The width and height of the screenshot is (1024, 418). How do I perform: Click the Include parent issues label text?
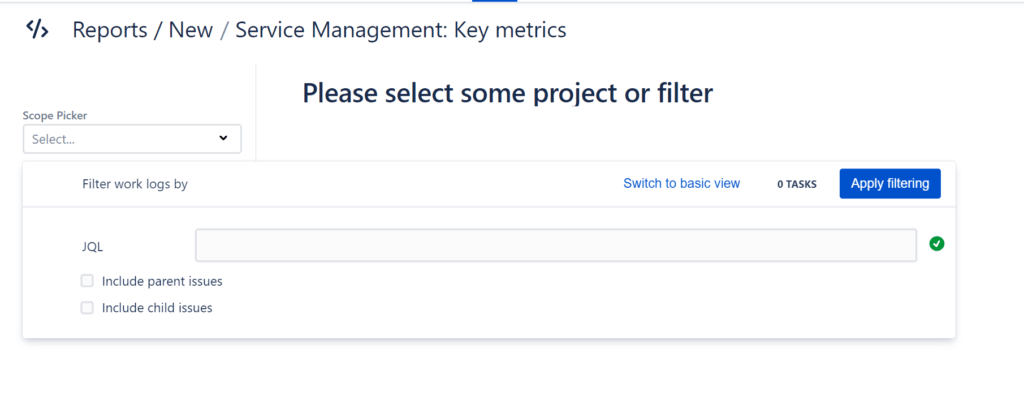tap(162, 281)
